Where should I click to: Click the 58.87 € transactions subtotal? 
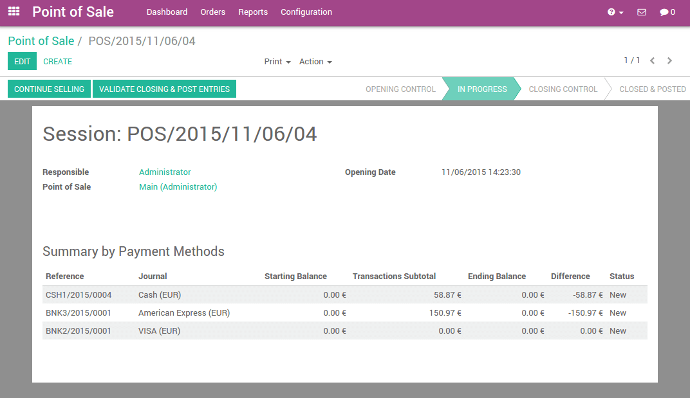447,295
